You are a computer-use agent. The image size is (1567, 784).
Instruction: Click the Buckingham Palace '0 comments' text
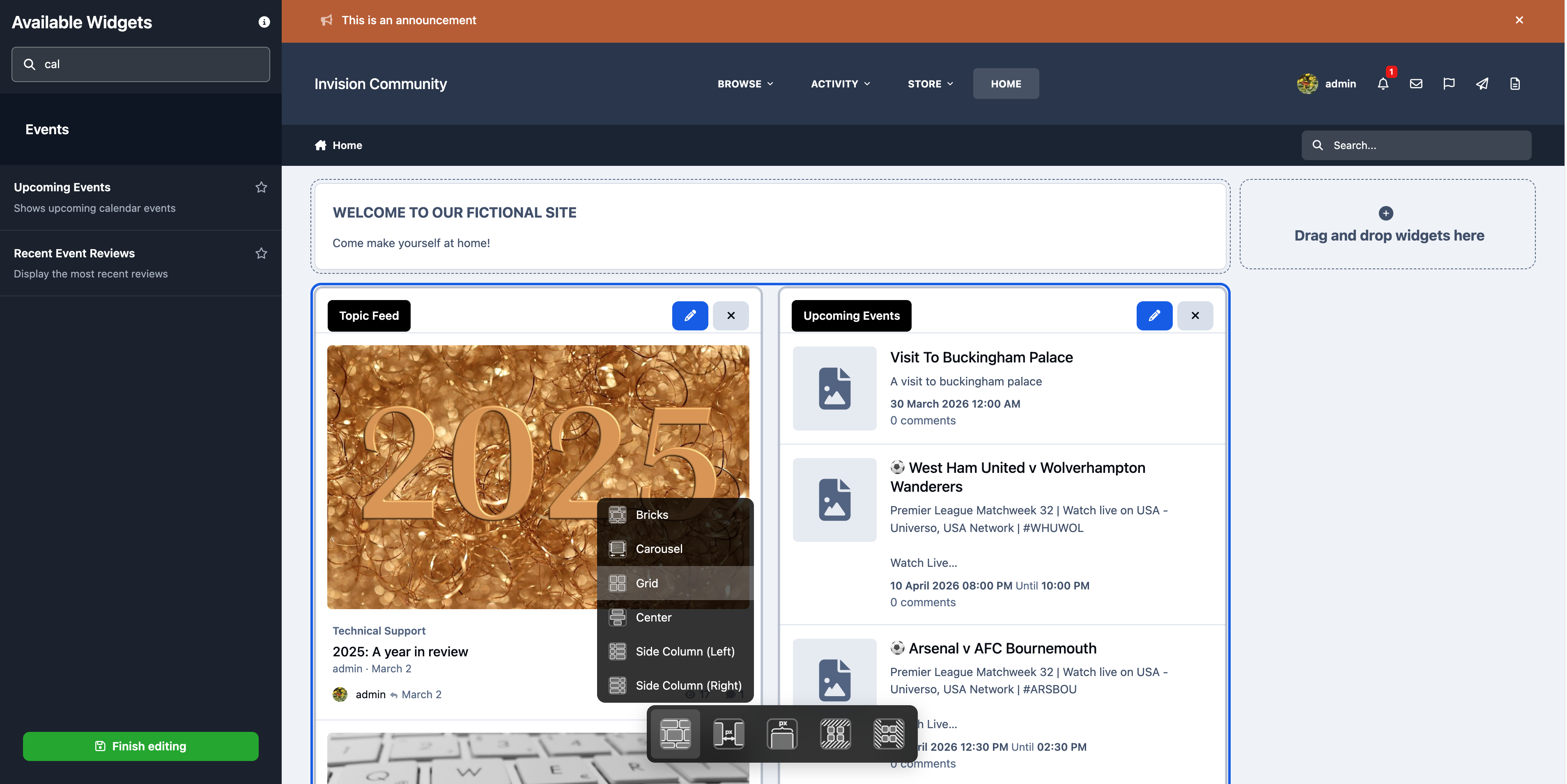[922, 421]
